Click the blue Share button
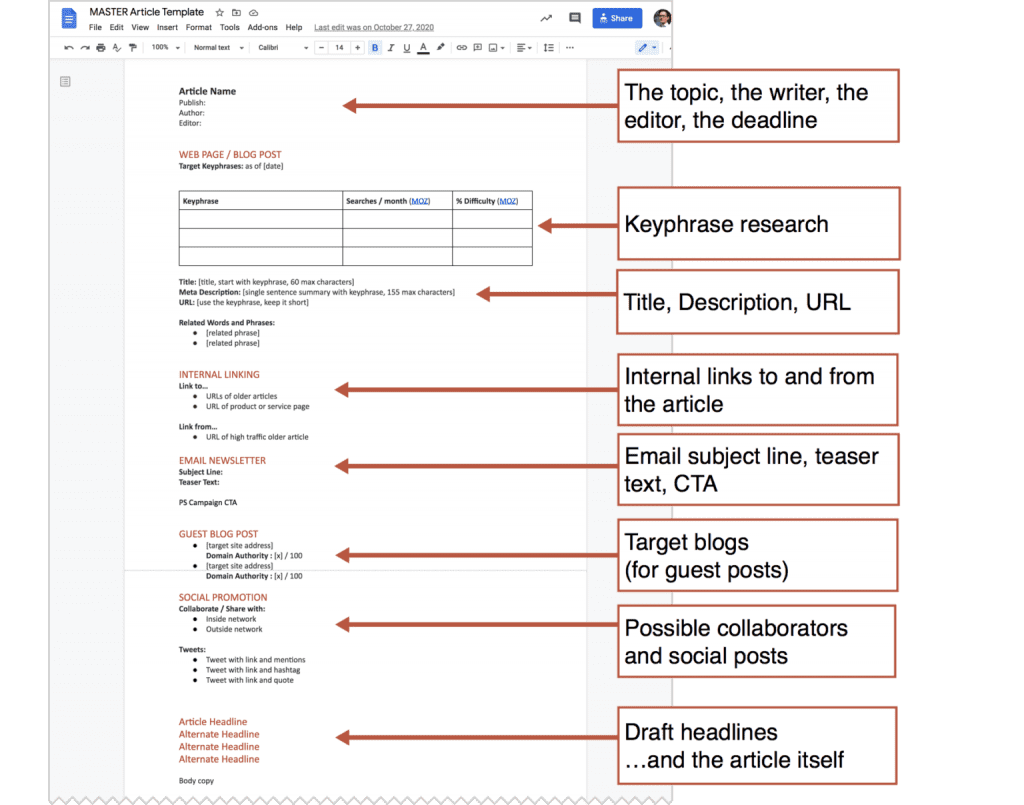This screenshot has height=805, width=1024. 616,18
